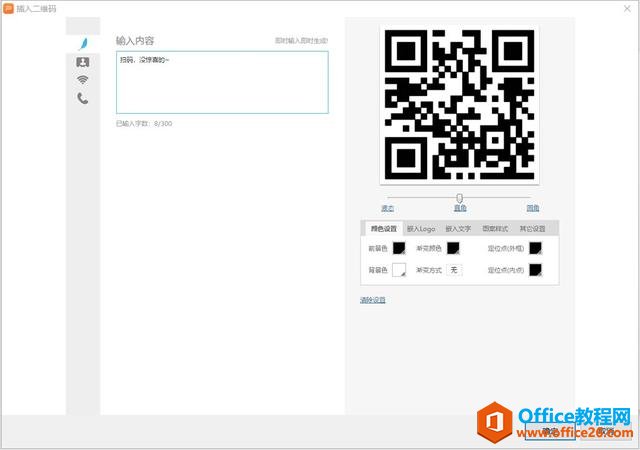Click inside the 输入内容 text box
Screen dimensions: 640x450
222,82
